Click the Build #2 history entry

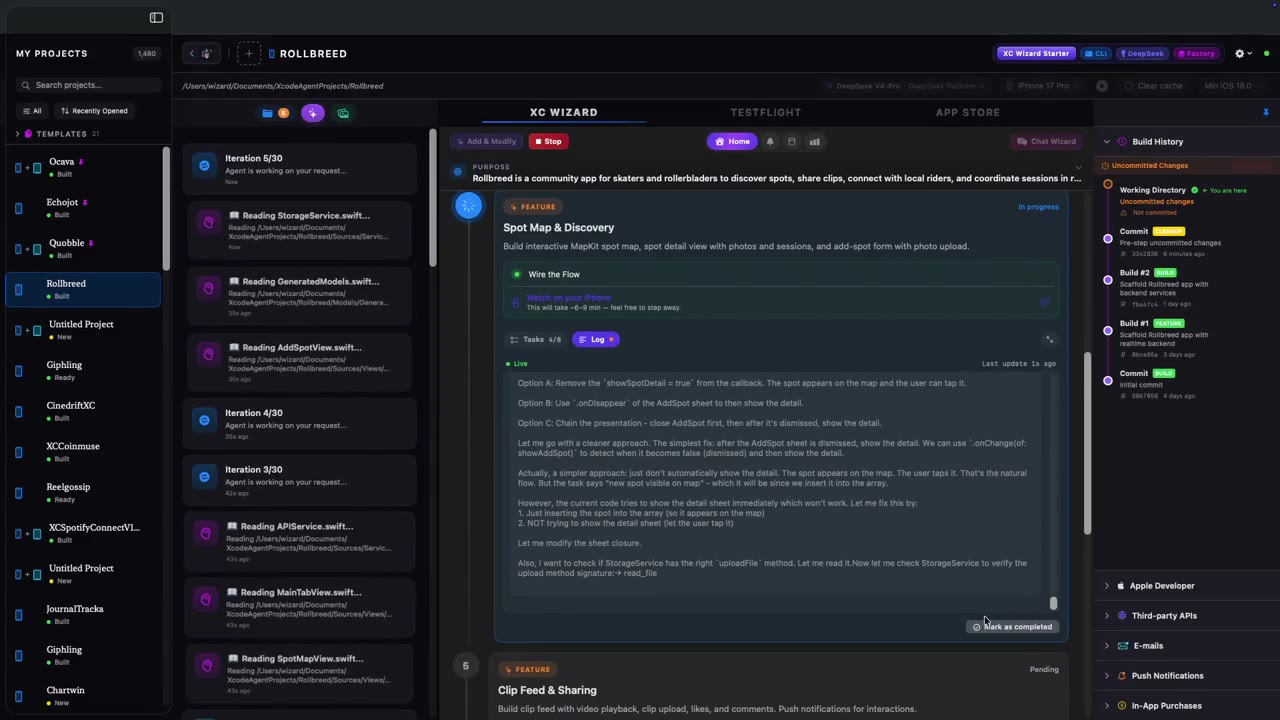pos(1165,288)
